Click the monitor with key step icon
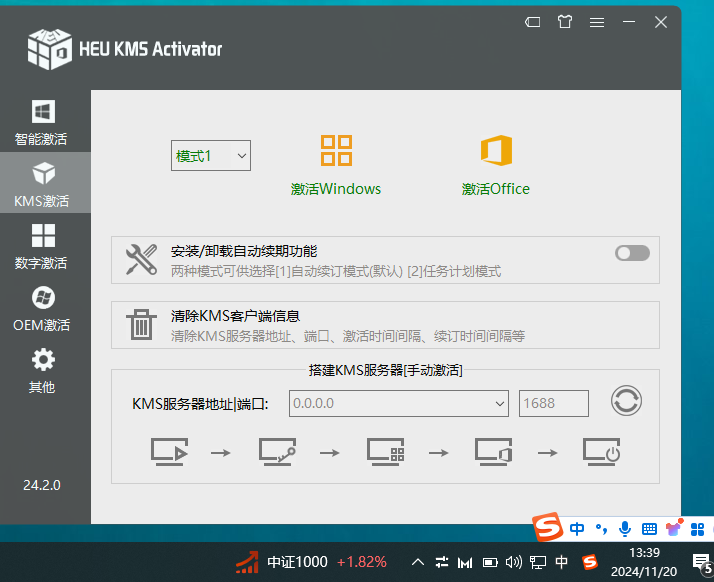This screenshot has width=714, height=582. pyautogui.click(x=277, y=452)
